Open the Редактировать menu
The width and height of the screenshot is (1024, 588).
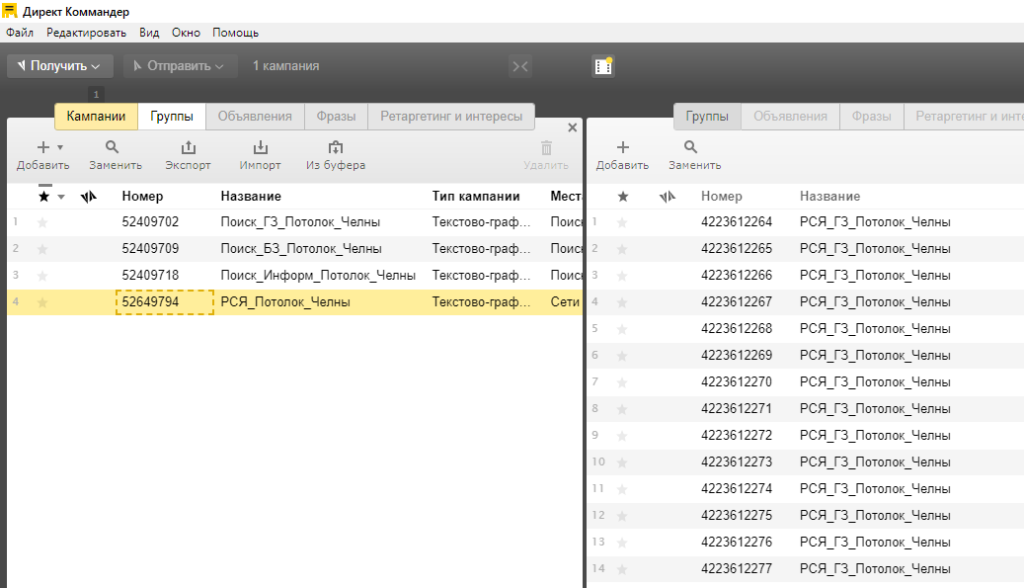coord(86,33)
